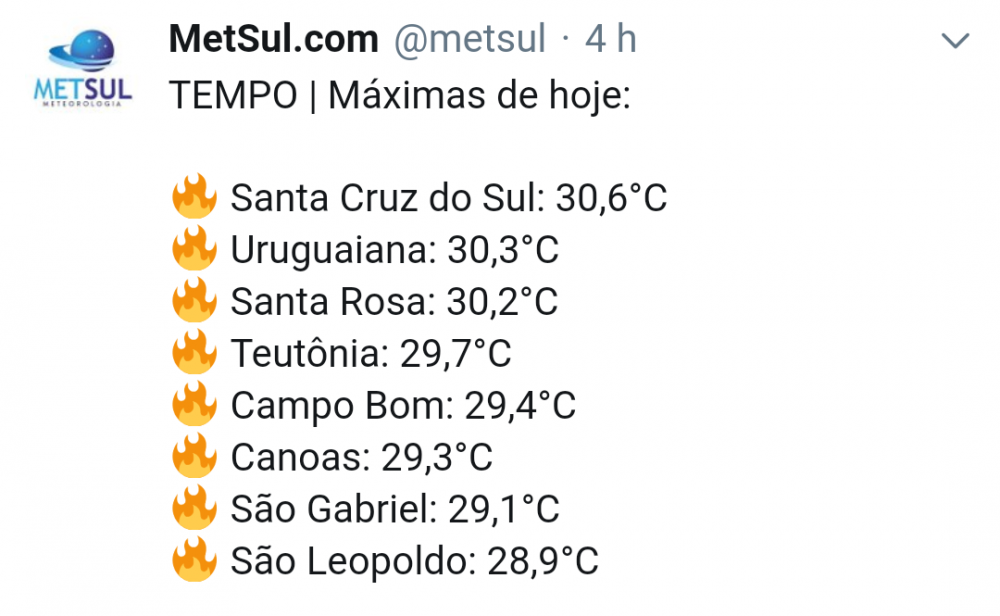Open the '4 h' tweet timestamp

(x=611, y=40)
